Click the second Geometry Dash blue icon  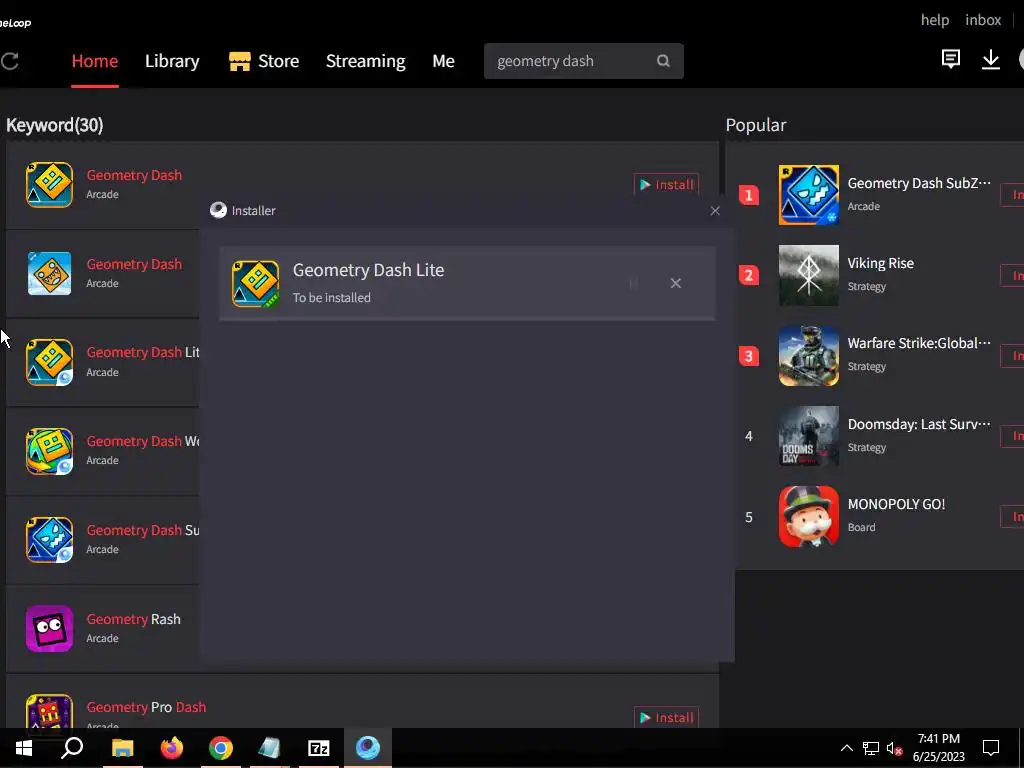(x=49, y=273)
